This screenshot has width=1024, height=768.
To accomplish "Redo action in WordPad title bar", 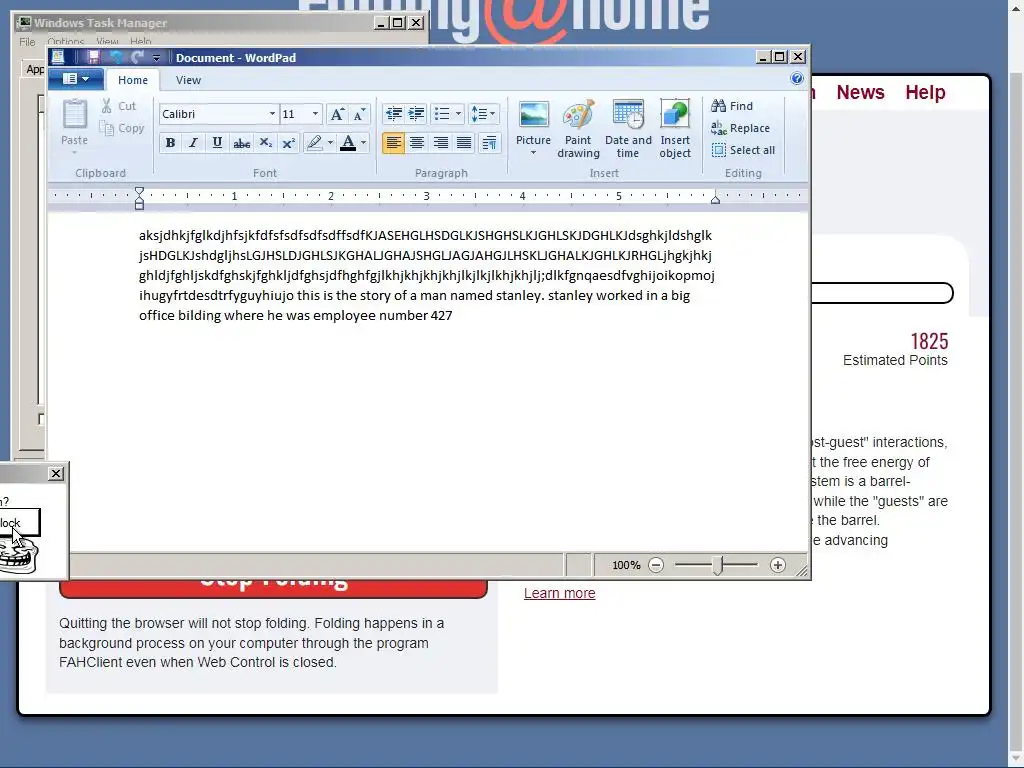I will coord(137,57).
